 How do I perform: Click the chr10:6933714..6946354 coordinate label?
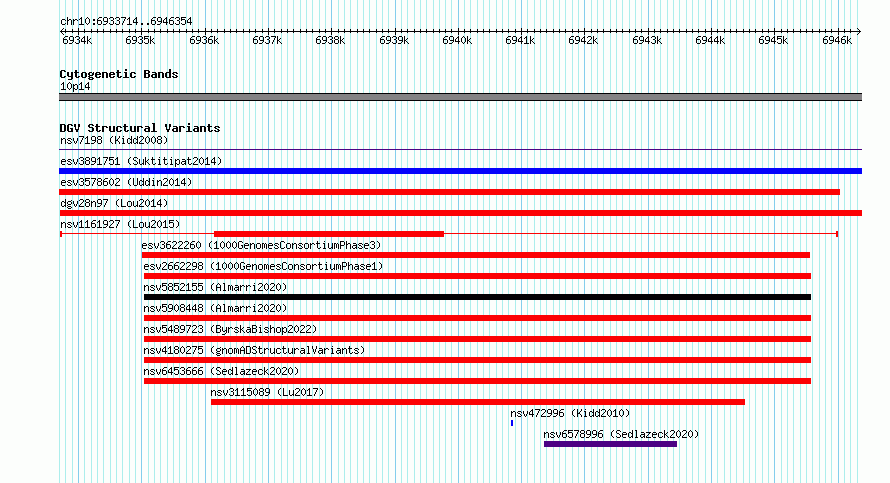[126, 21]
